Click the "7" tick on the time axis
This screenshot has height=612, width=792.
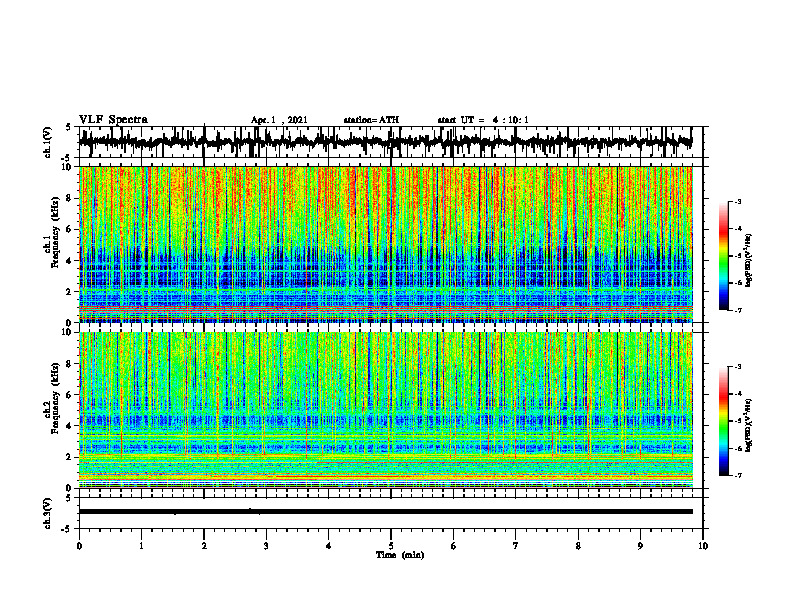pyautogui.click(x=516, y=546)
